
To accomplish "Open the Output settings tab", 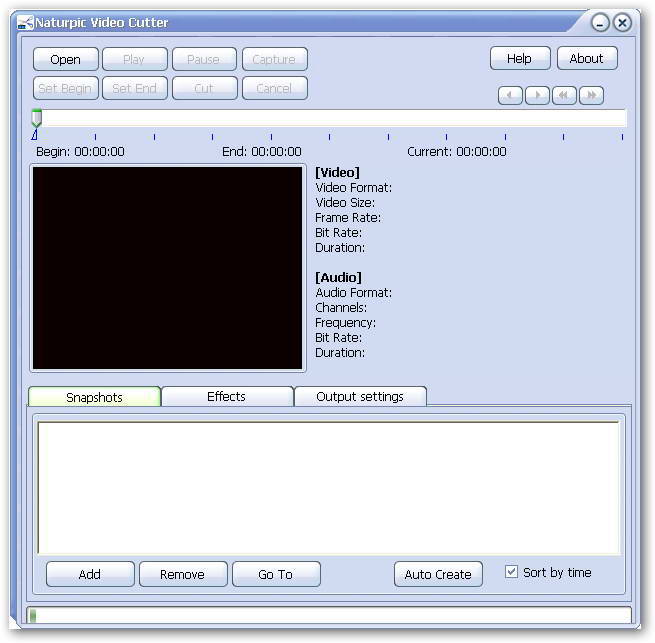I will pos(360,396).
